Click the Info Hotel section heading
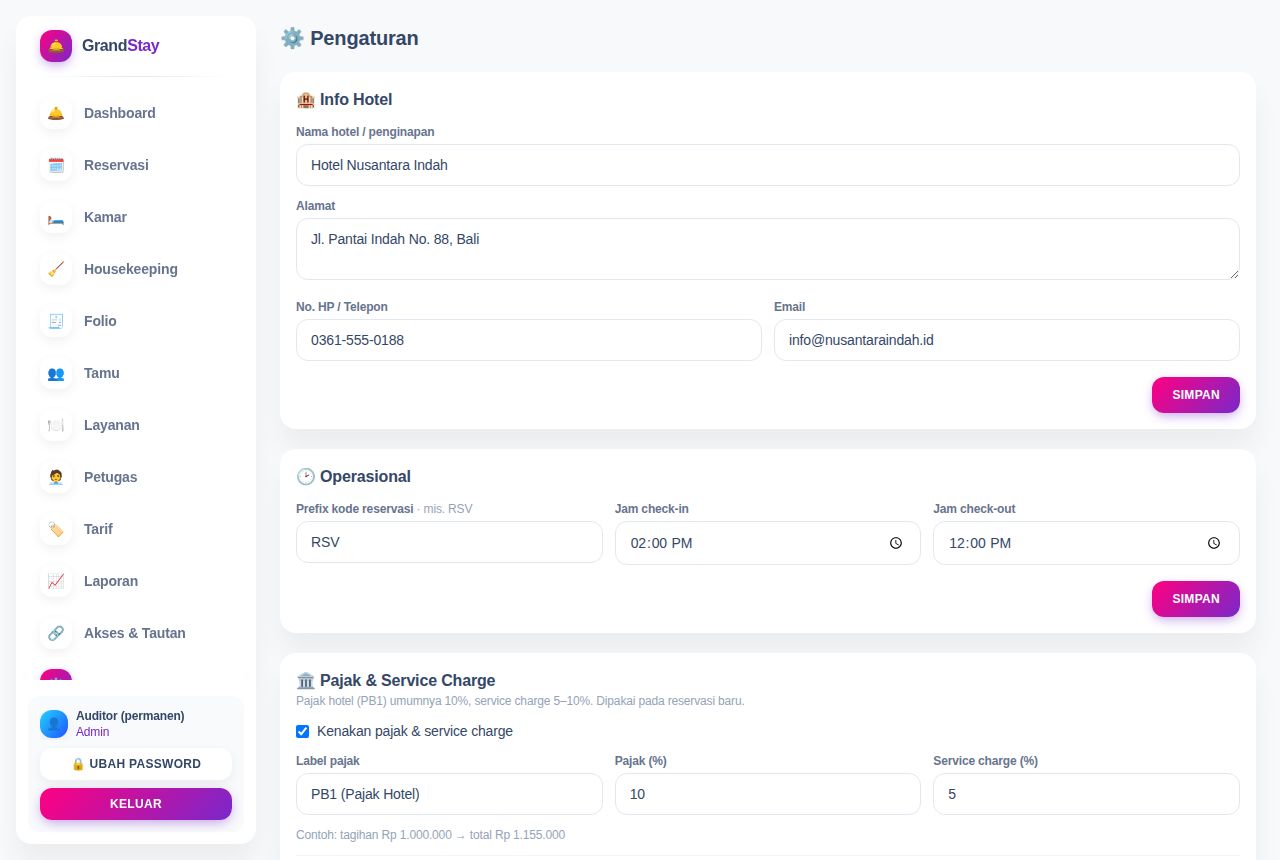1280x860 pixels. coord(344,100)
